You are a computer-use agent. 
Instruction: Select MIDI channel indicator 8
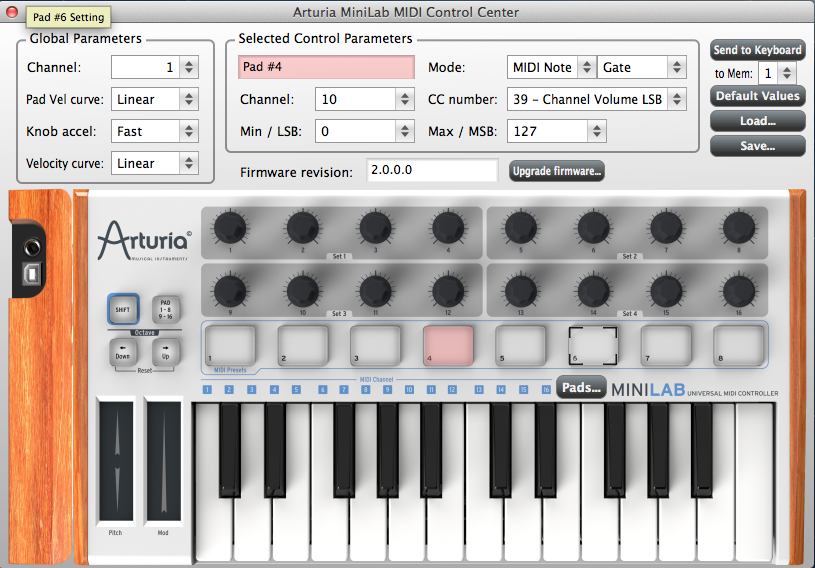pos(365,389)
